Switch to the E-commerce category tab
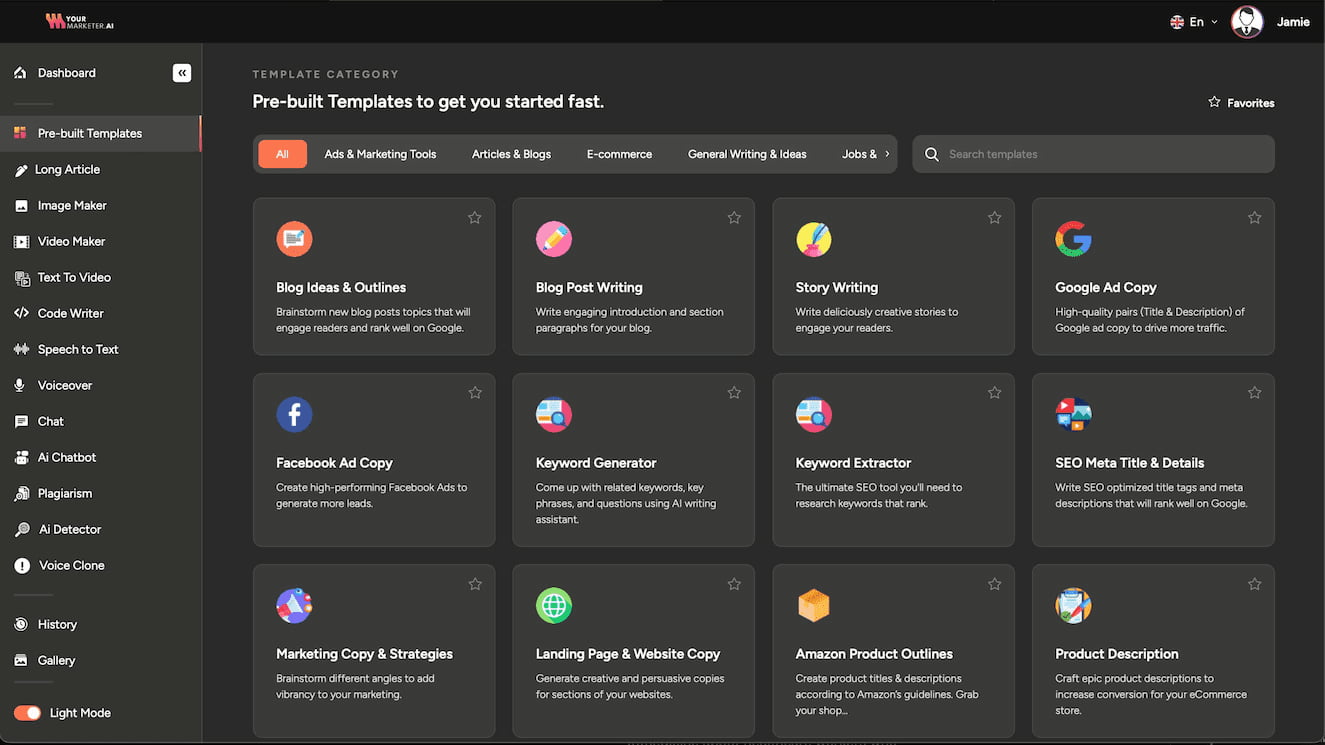1325x745 pixels. (619, 154)
